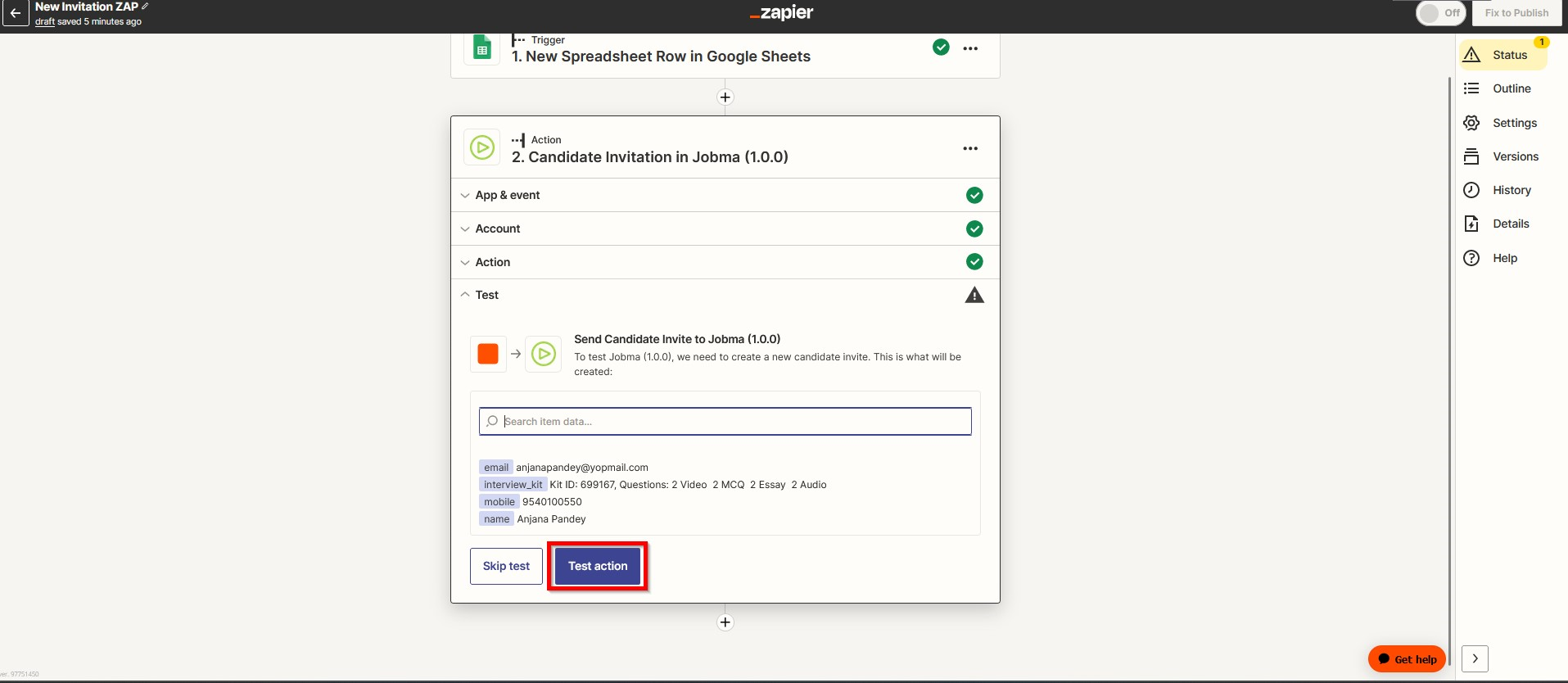Click the Jobma action app icon
1568x683 pixels.
[x=482, y=148]
